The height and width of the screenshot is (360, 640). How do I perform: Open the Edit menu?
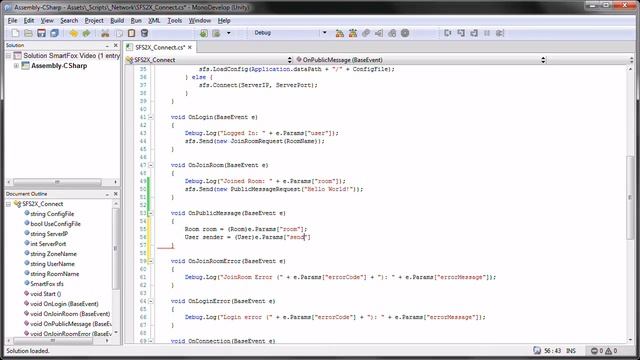[29, 20]
